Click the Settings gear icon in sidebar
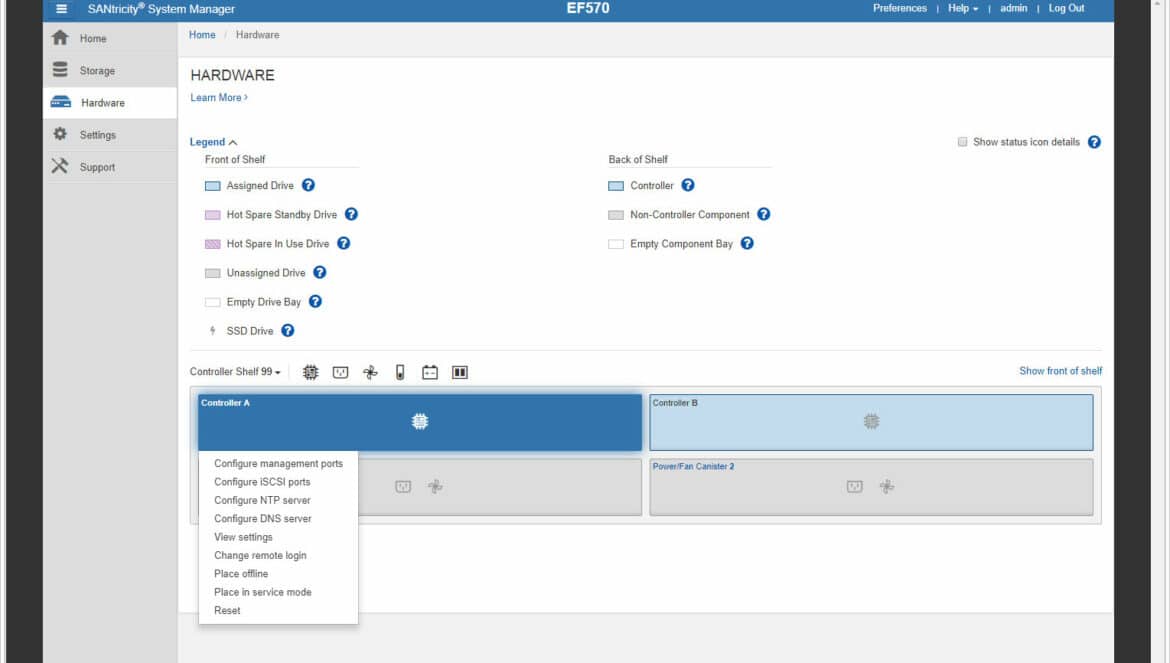1170x663 pixels. click(x=60, y=134)
